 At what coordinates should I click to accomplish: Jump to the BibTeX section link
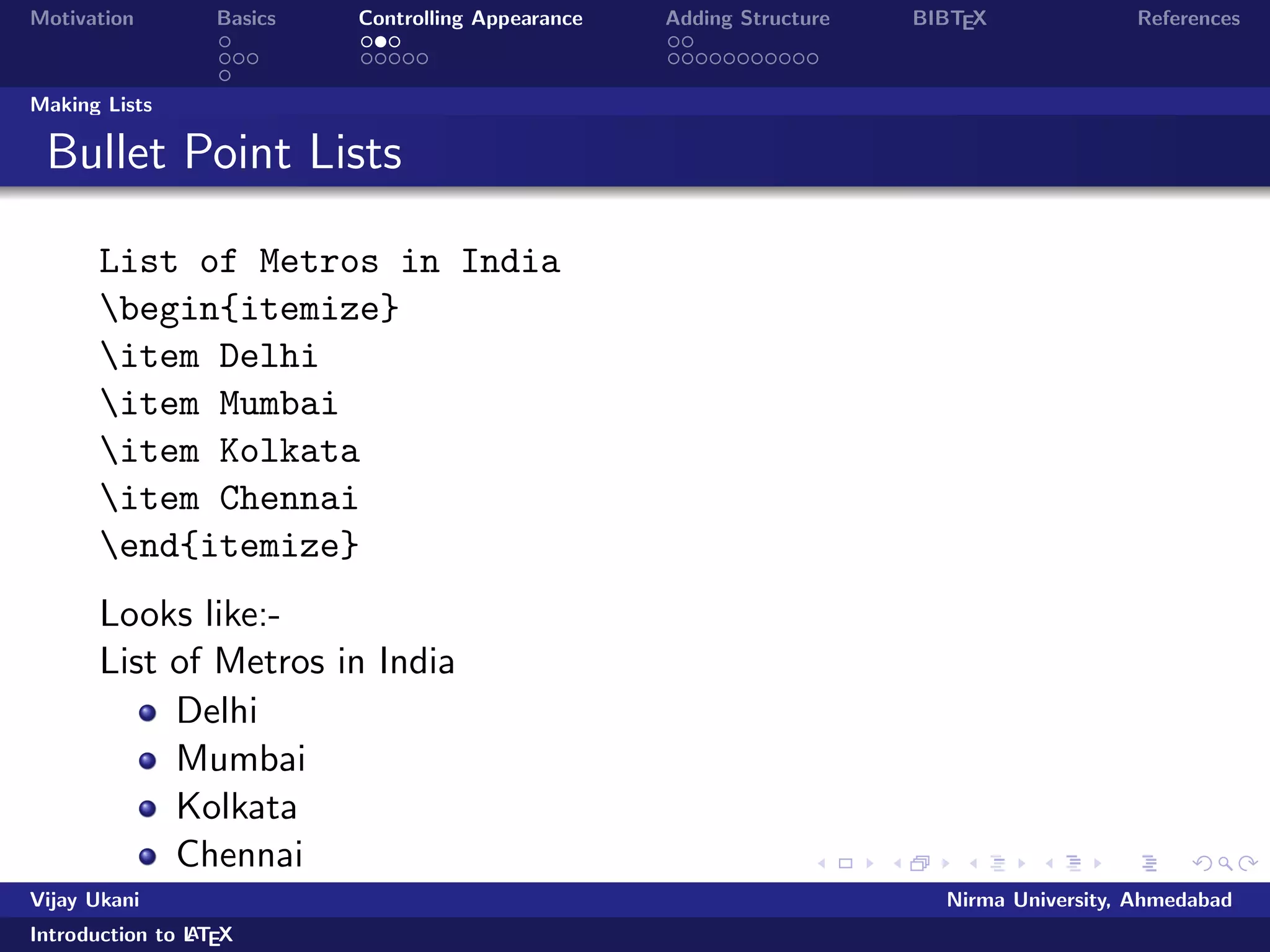(x=949, y=19)
